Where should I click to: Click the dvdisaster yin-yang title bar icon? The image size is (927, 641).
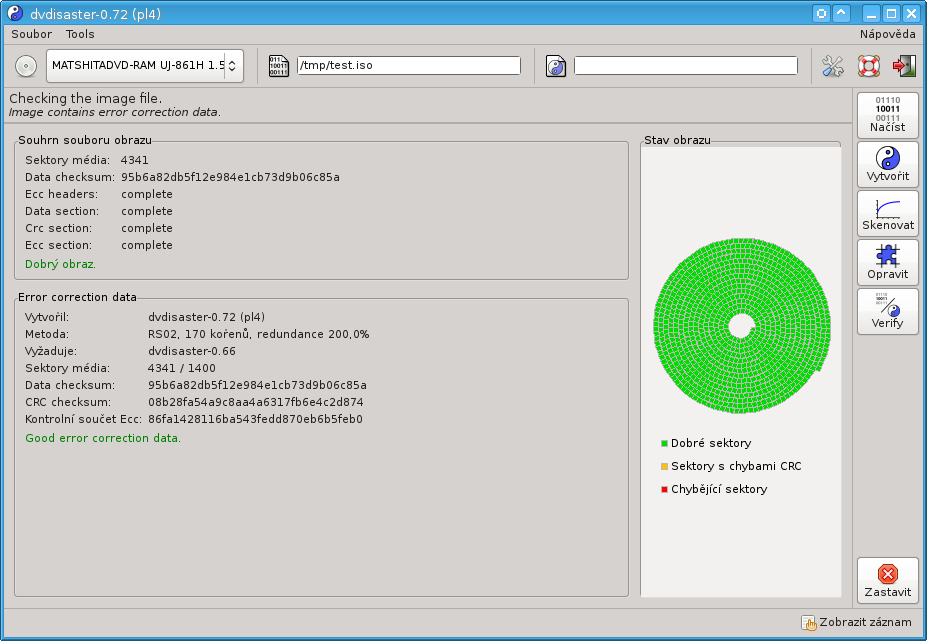pos(15,13)
